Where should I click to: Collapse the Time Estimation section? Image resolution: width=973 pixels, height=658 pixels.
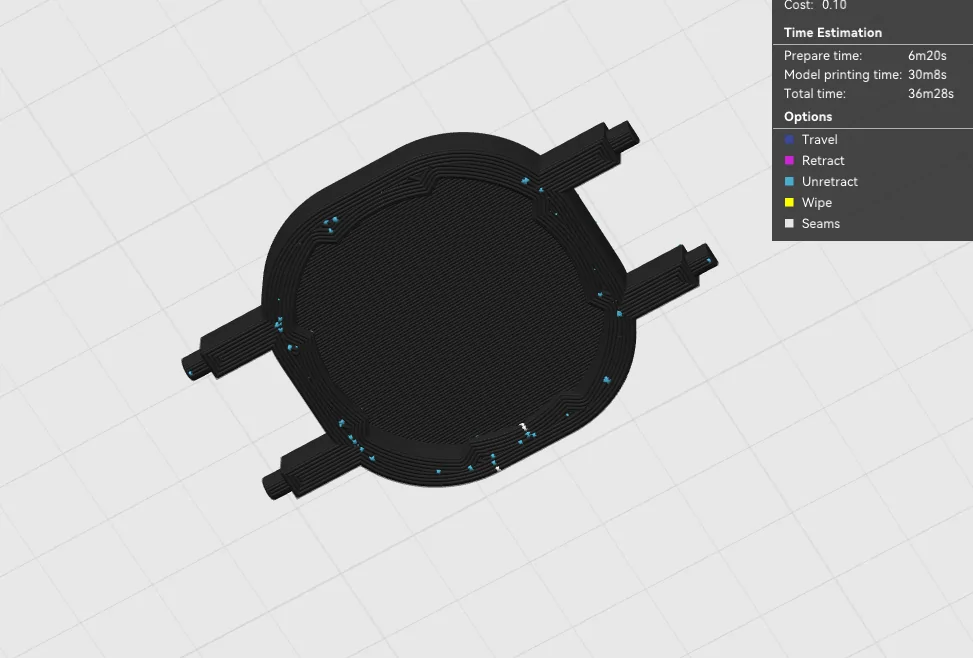pyautogui.click(x=833, y=33)
